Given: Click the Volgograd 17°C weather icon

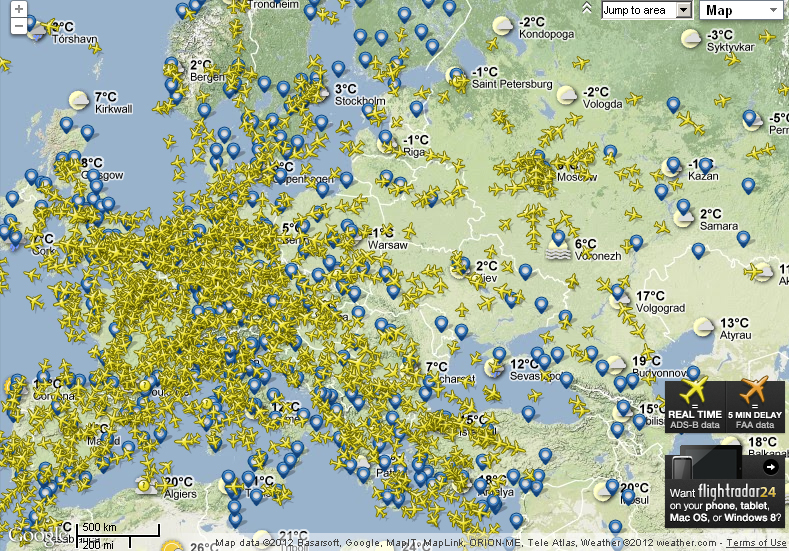Looking at the screenshot, I should click(620, 297).
